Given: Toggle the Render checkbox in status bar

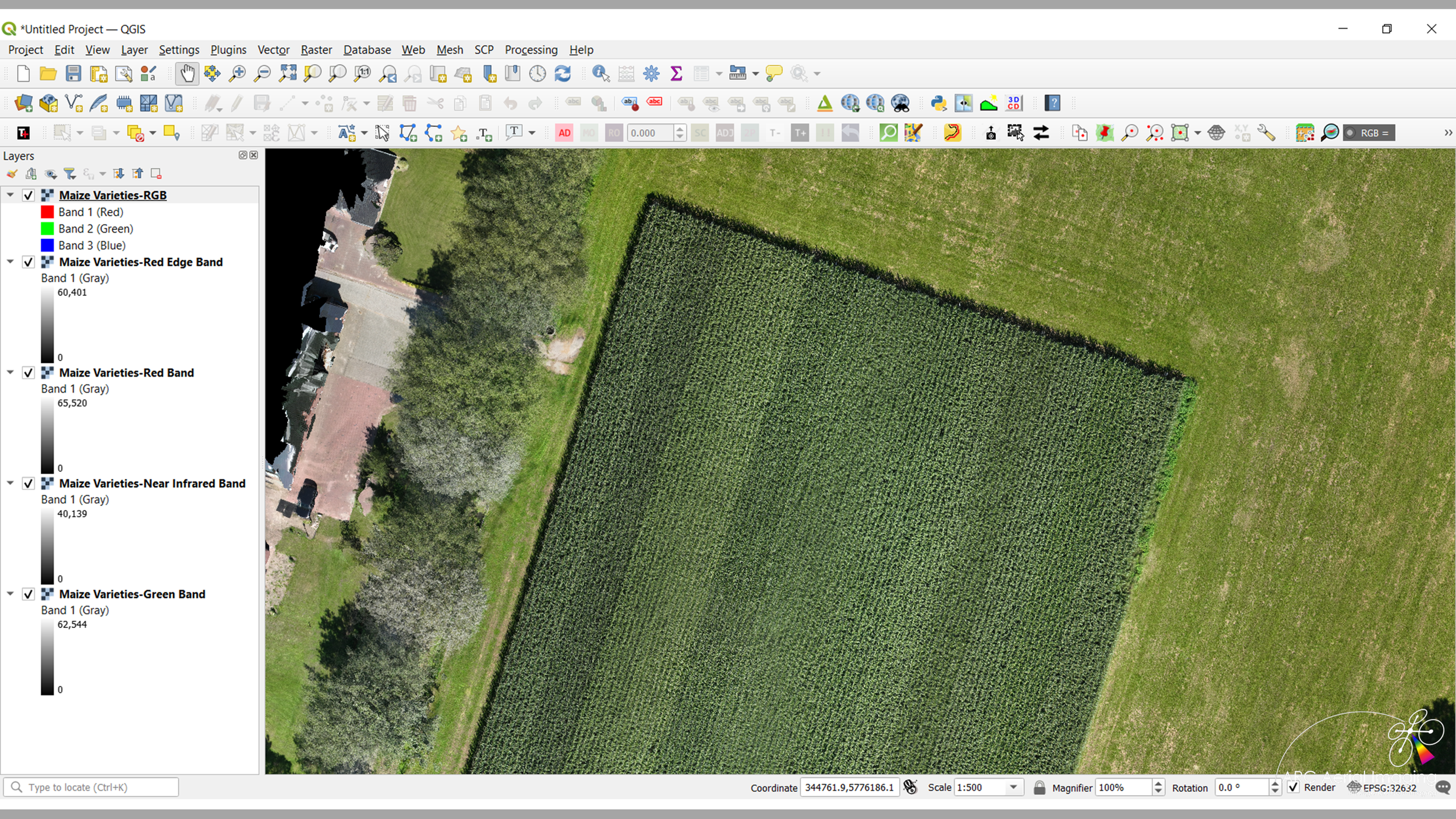Looking at the screenshot, I should click(1294, 788).
